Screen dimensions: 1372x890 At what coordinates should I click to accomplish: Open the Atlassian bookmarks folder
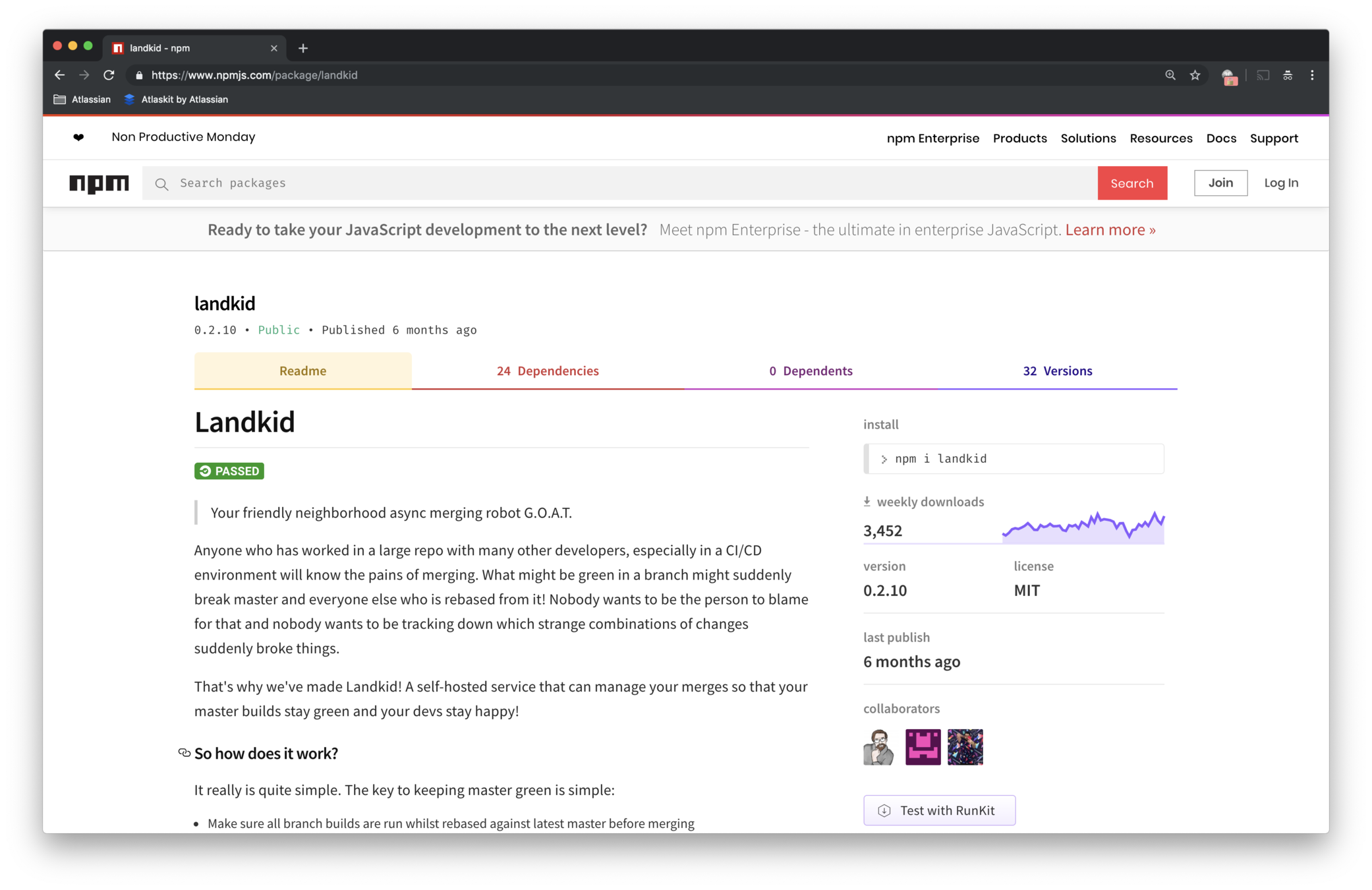82,100
